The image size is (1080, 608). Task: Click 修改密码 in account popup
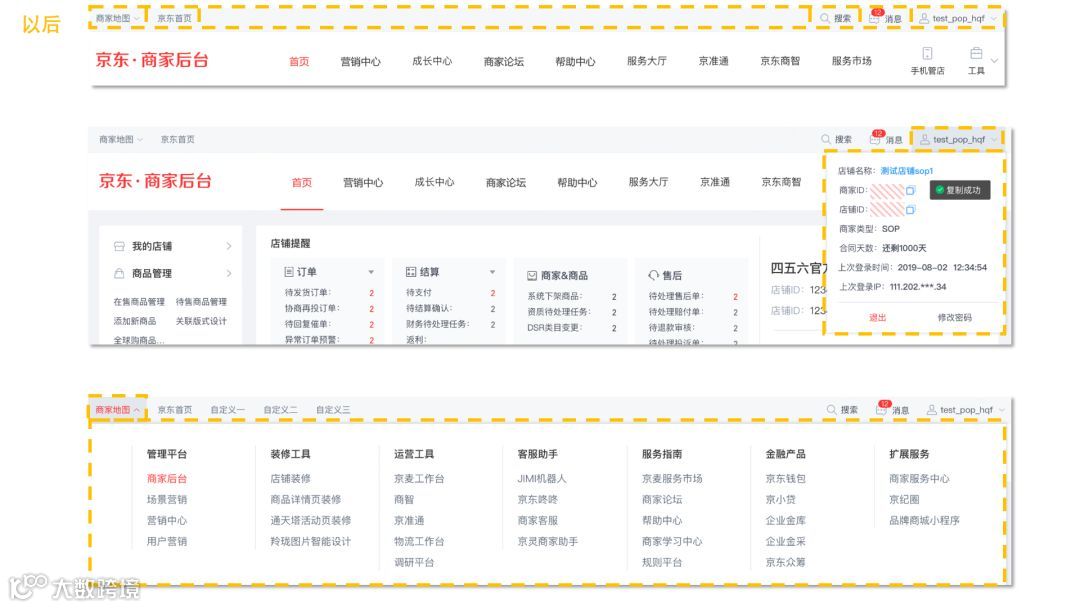click(x=955, y=317)
